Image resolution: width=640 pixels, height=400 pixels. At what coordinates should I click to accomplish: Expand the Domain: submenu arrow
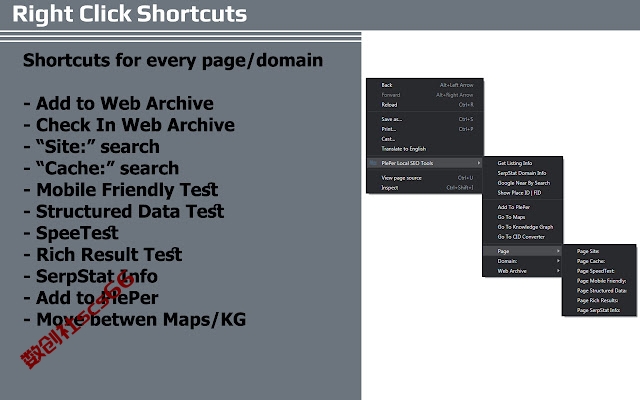(558, 261)
